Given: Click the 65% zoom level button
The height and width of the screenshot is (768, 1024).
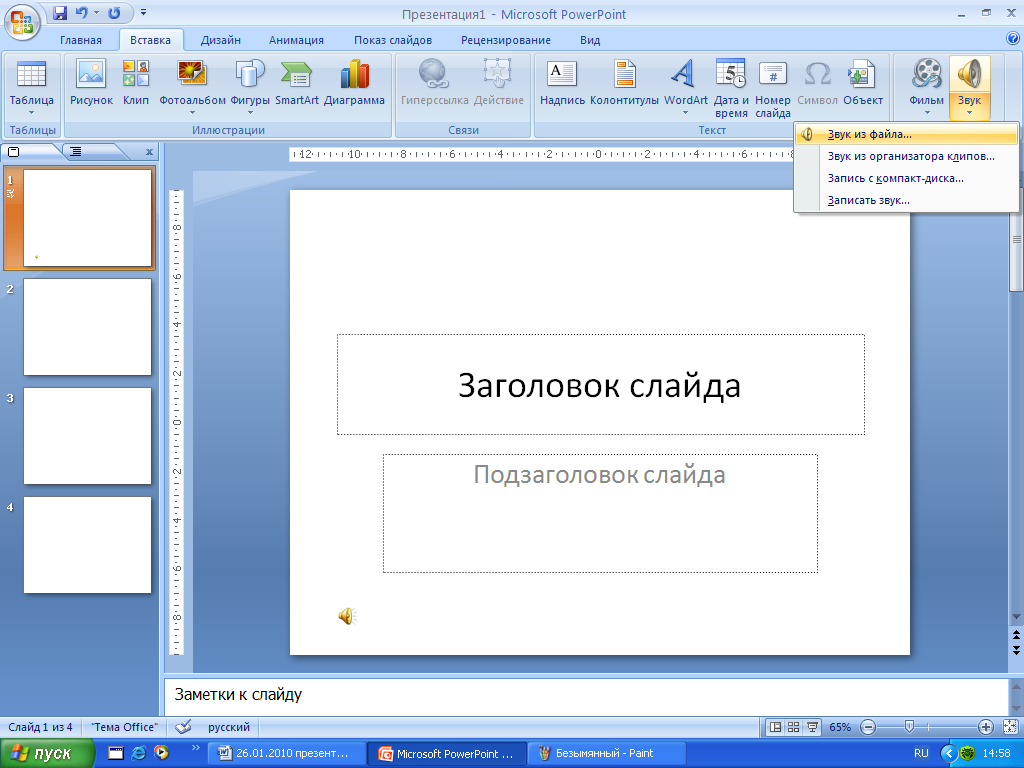Looking at the screenshot, I should click(840, 727).
